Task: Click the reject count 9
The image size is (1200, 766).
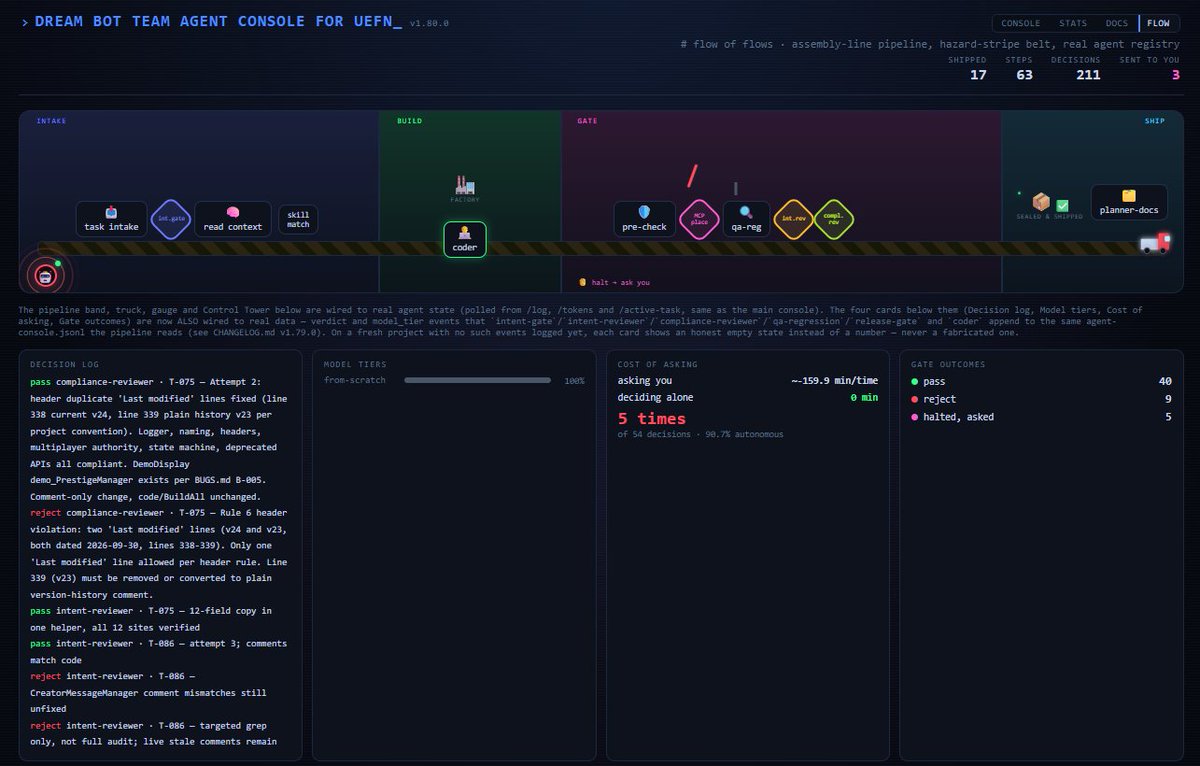Action: coord(1168,399)
